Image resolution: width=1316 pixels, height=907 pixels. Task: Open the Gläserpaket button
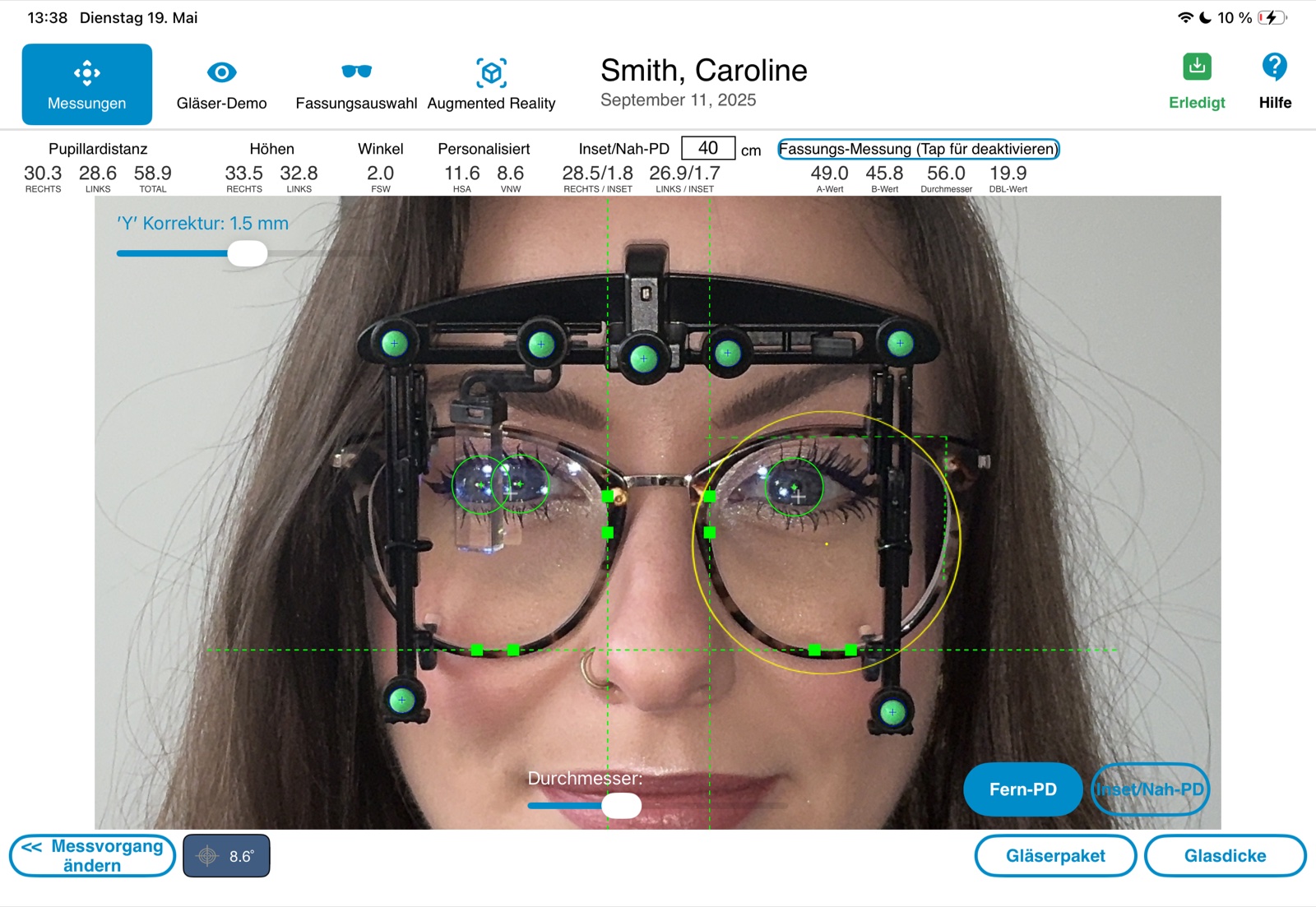(1055, 856)
